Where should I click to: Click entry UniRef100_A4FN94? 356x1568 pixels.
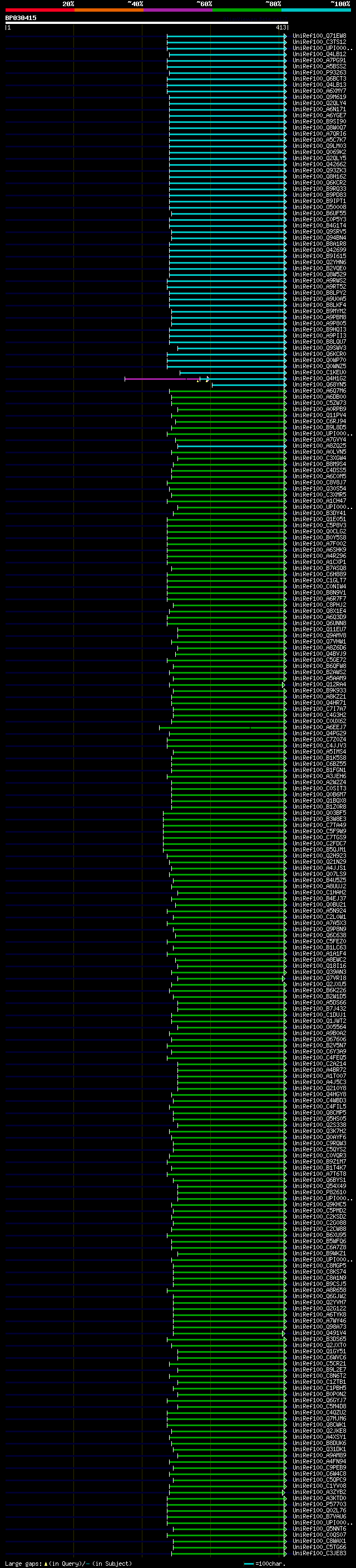tap(319, 1461)
